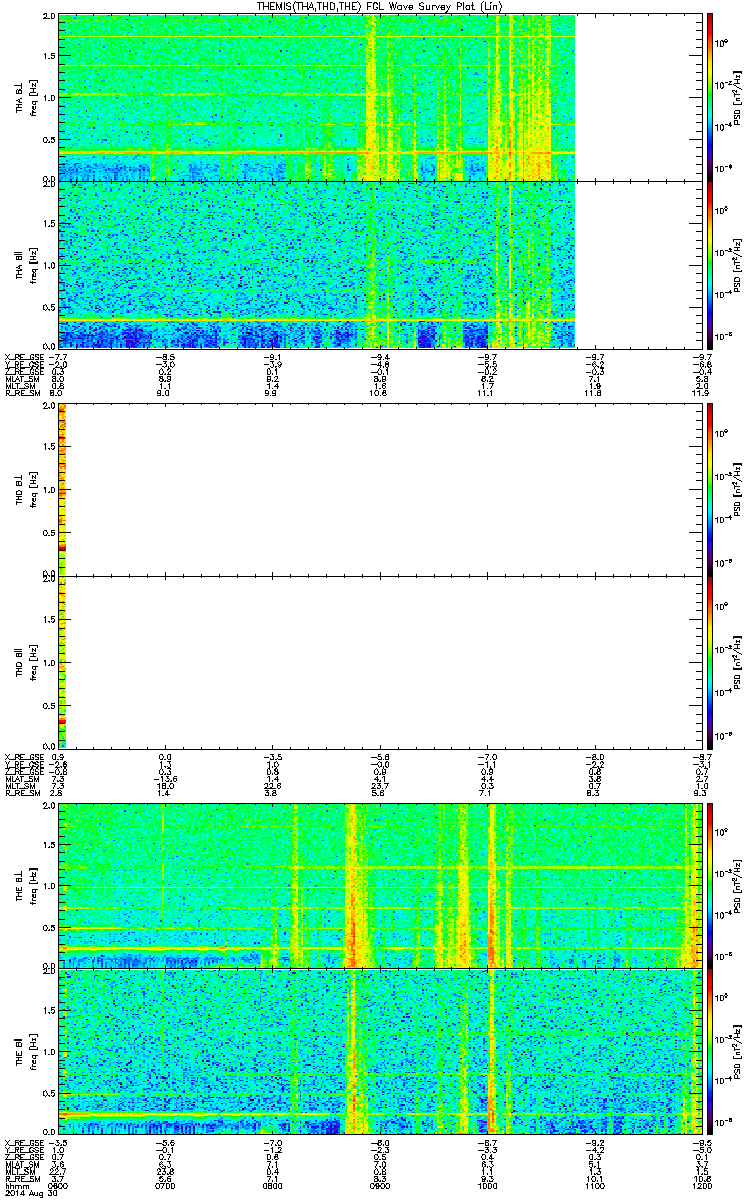The image size is (750, 1200).
Task: Click the 1.5 frequency tick on THD Bll
Action: (x=51, y=619)
